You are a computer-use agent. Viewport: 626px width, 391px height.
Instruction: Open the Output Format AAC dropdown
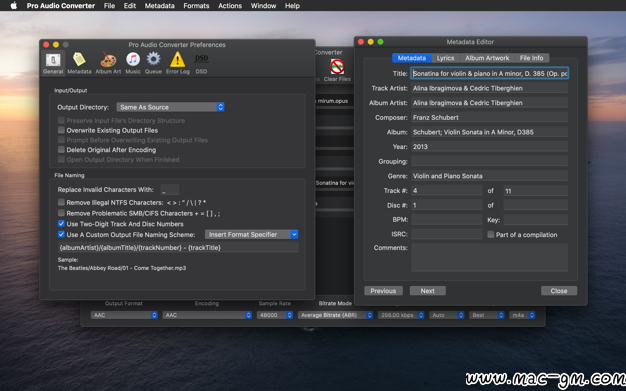click(x=124, y=315)
